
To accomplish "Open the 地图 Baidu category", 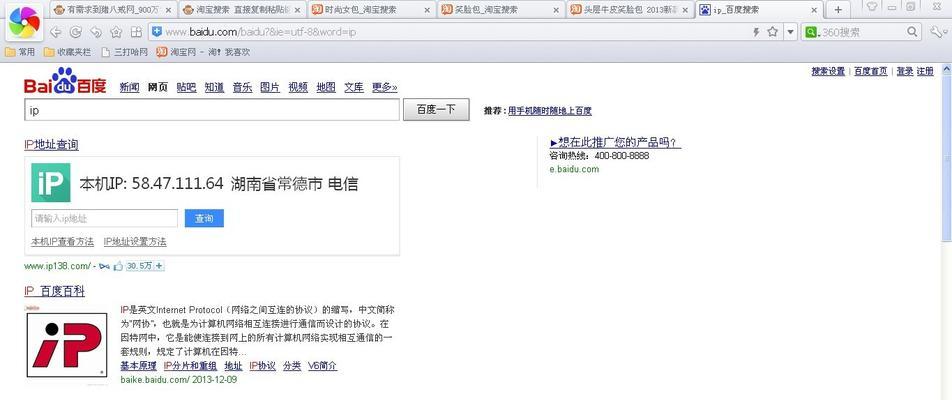I will tap(326, 87).
